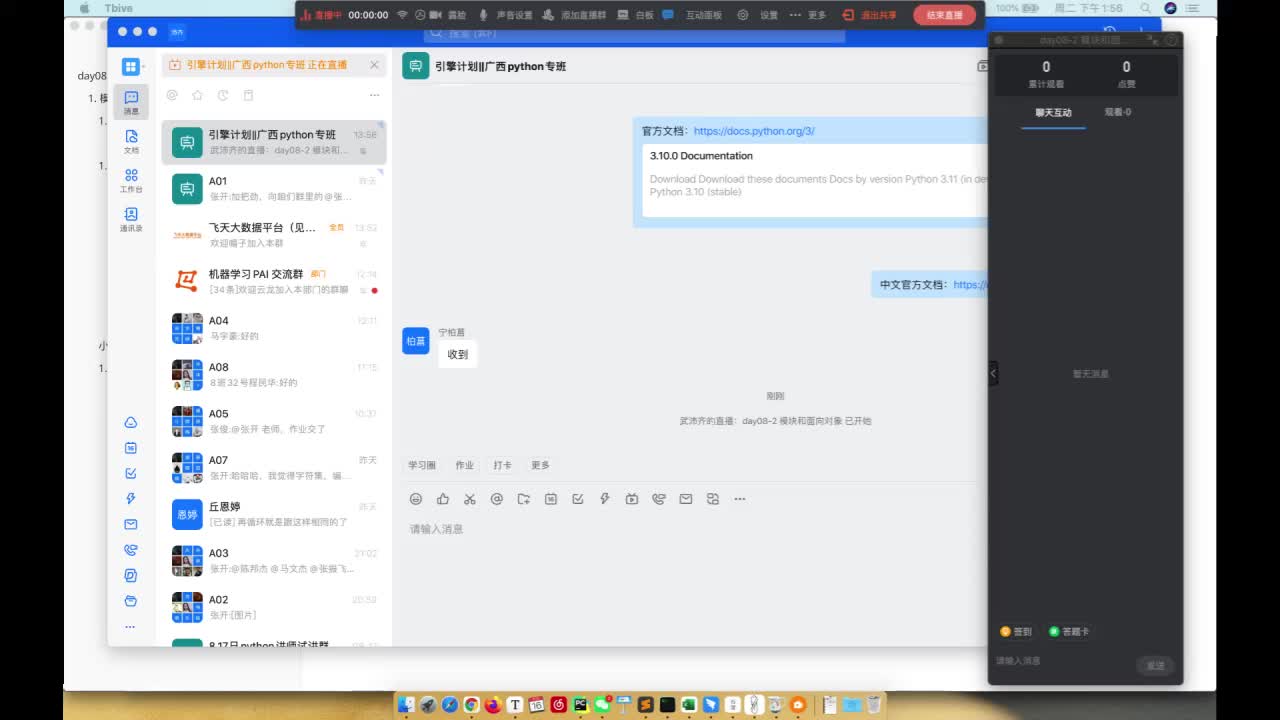Image resolution: width=1280 pixels, height=720 pixels.
Task: Click the red End Live (结束直播) button
Action: tap(944, 15)
